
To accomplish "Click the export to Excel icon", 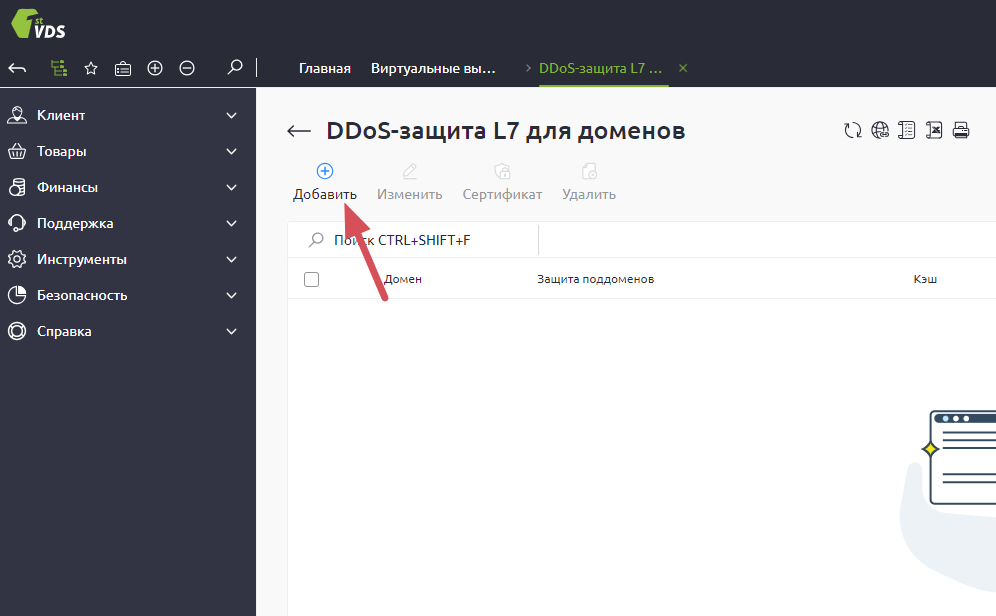I will [934, 130].
